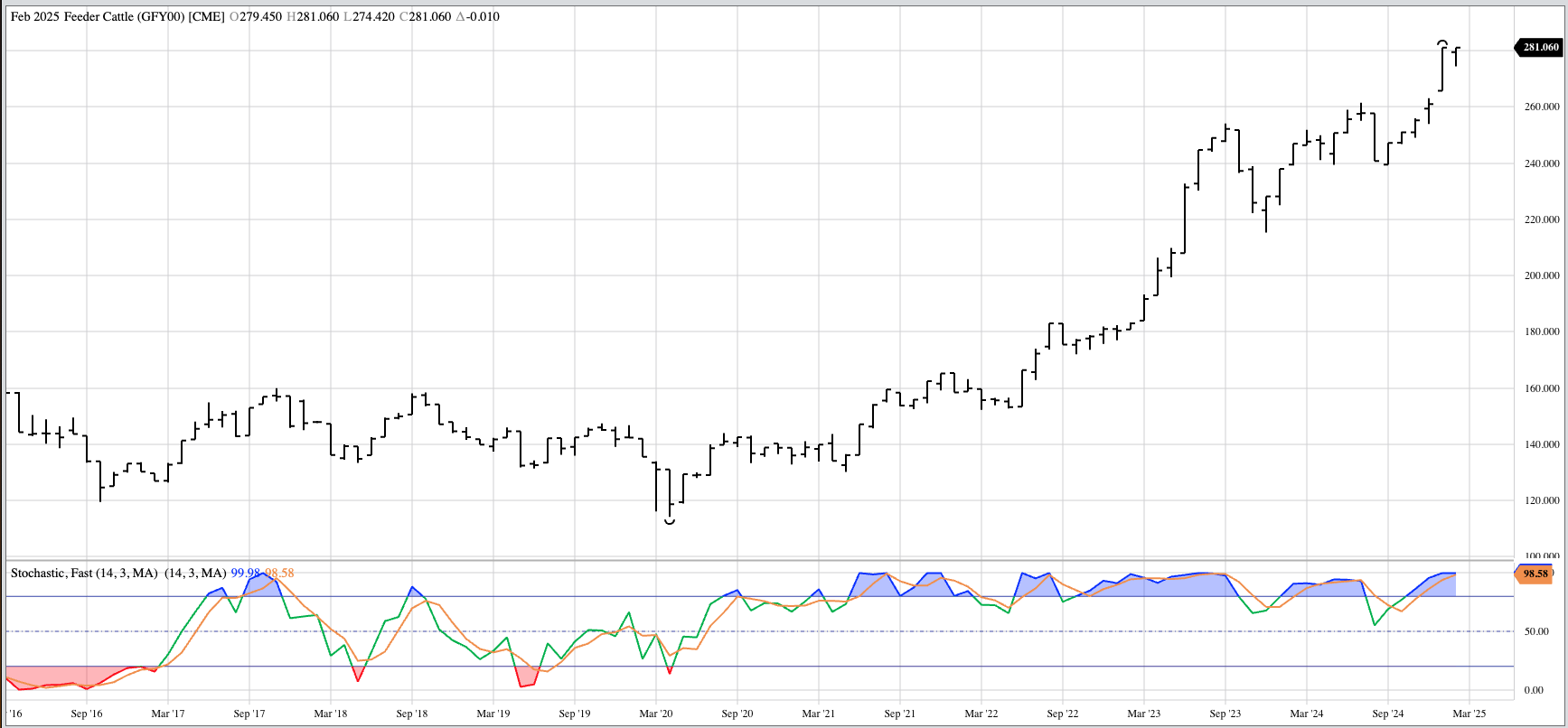This screenshot has width=1568, height=728.
Task: Click the Mar '25 date label on the time axis
Action: click(1469, 714)
